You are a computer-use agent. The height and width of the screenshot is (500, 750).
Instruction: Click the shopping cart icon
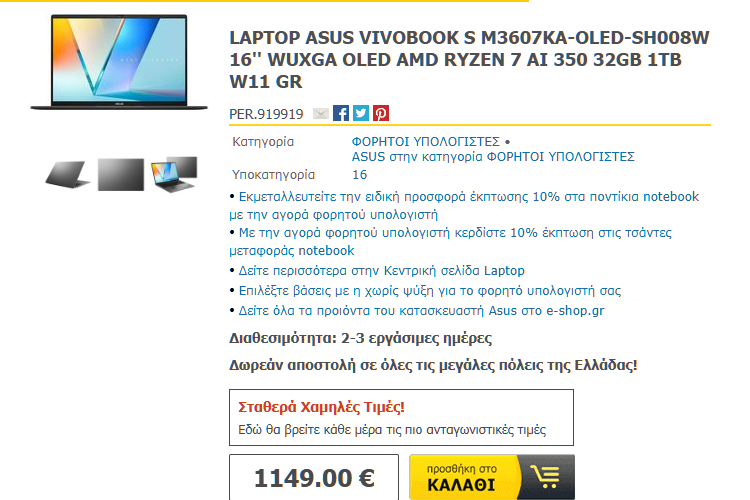pos(546,477)
